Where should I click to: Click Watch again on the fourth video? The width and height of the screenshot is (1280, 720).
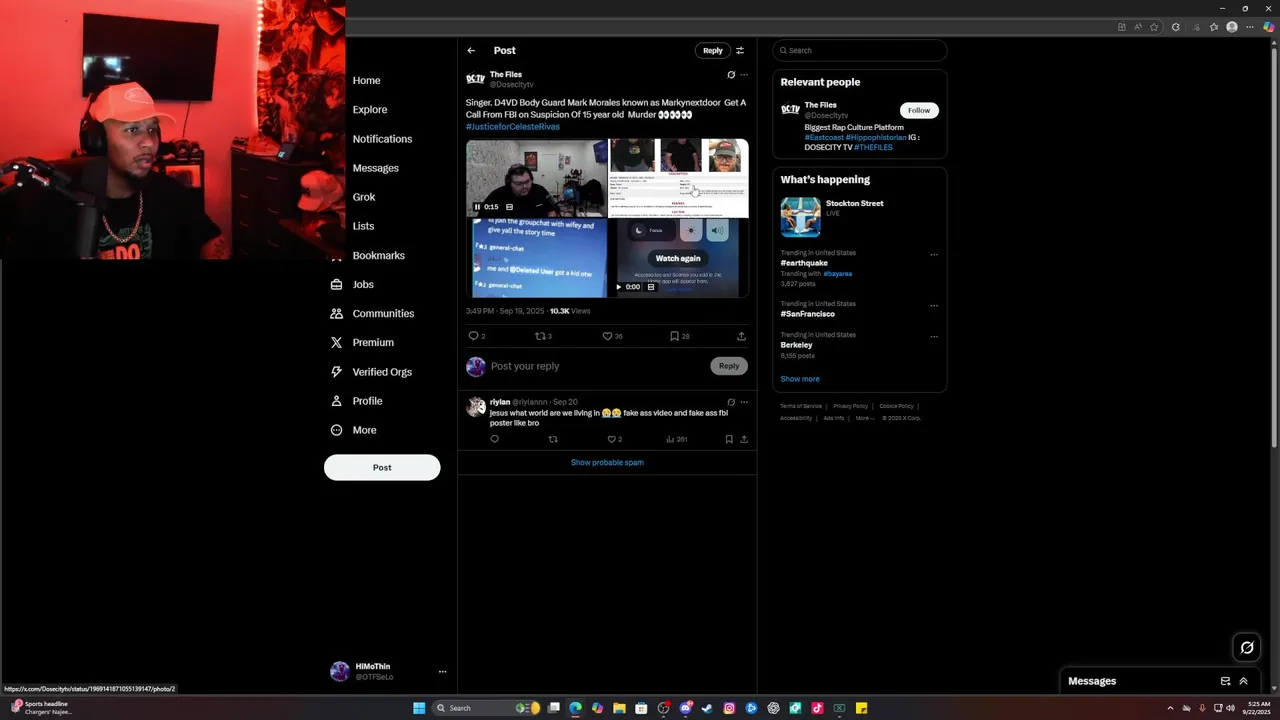(678, 258)
